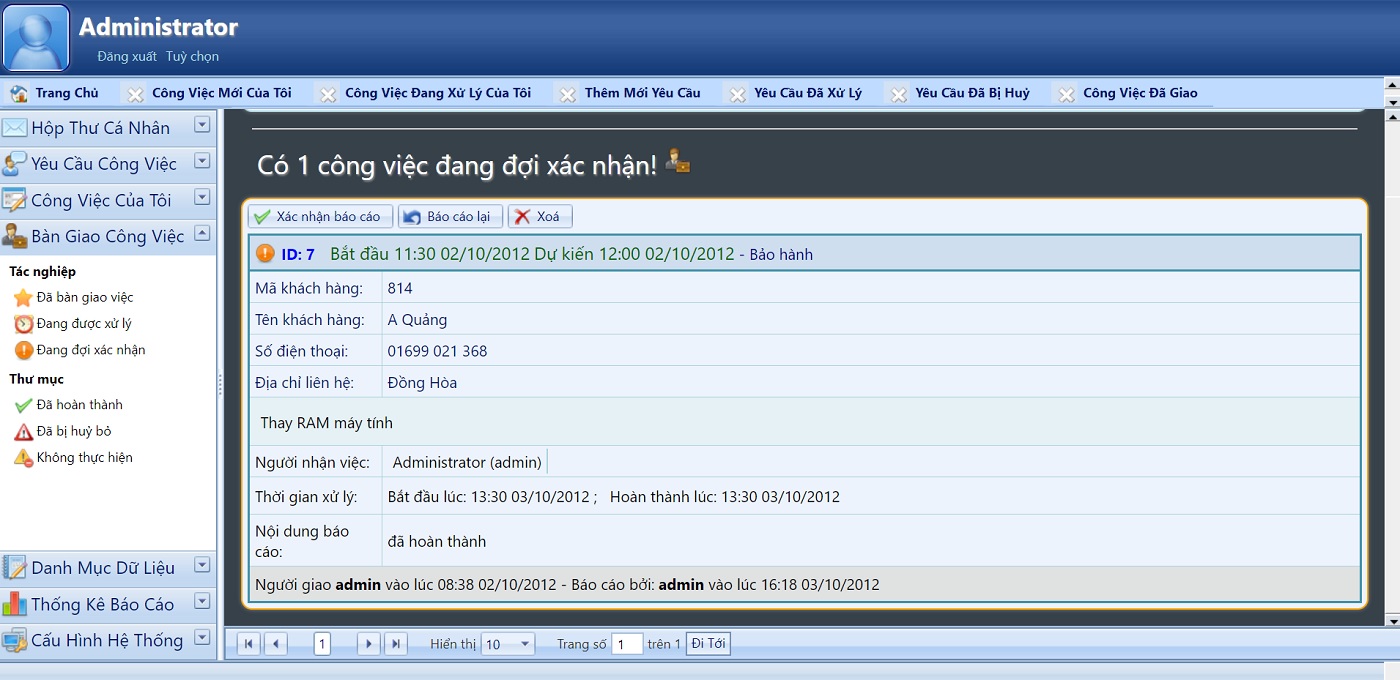Collapse the Bàn Giao Công Việc section
The width and height of the screenshot is (1400, 680).
click(x=202, y=233)
